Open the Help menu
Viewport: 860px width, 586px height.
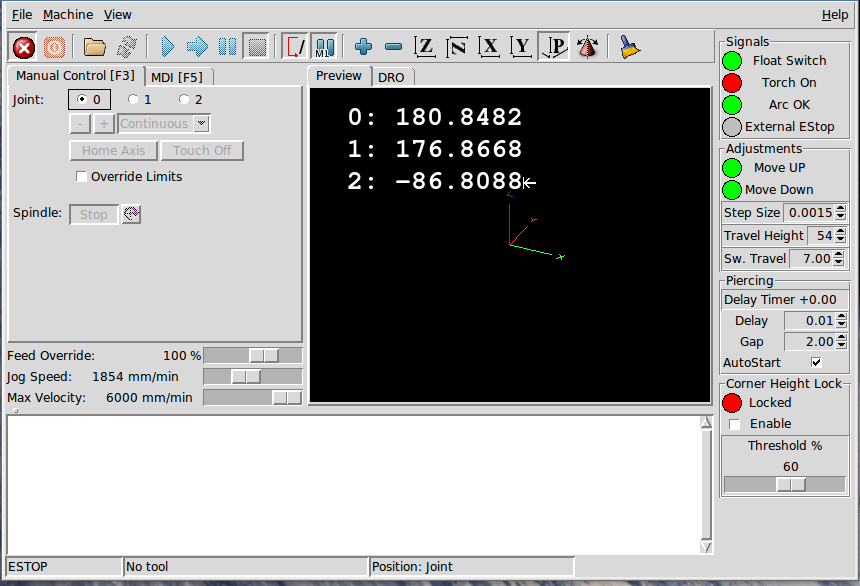[835, 15]
